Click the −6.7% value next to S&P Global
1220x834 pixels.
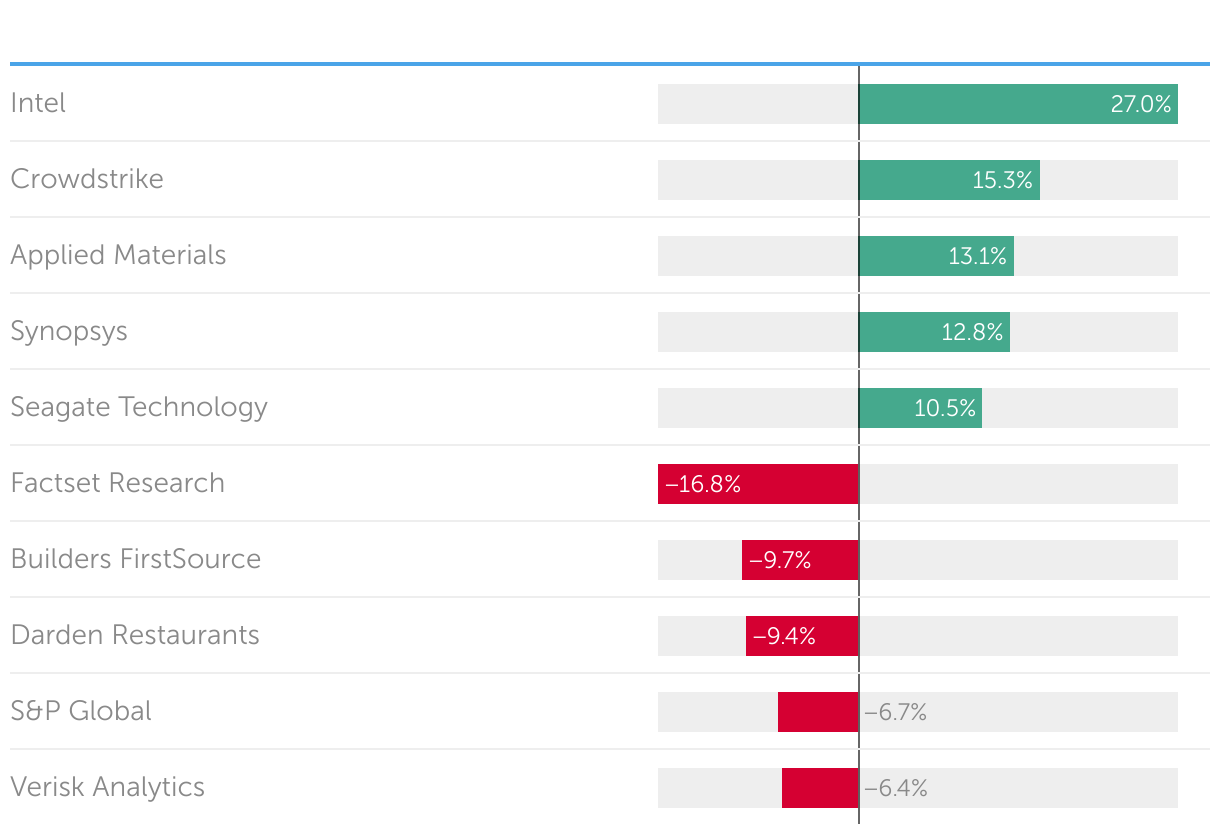[896, 712]
